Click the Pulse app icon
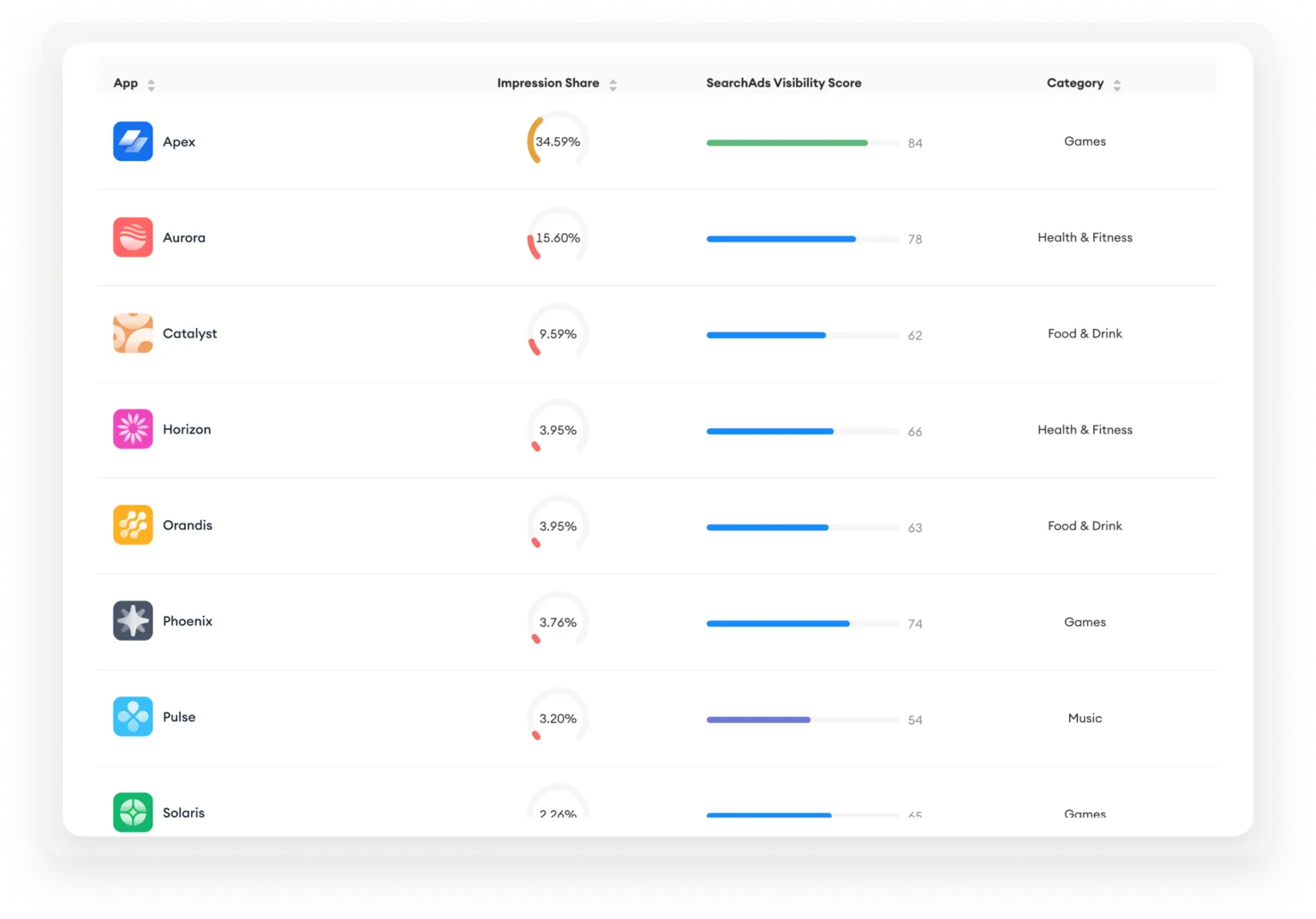Screen dimensions: 1316x919 click(133, 717)
